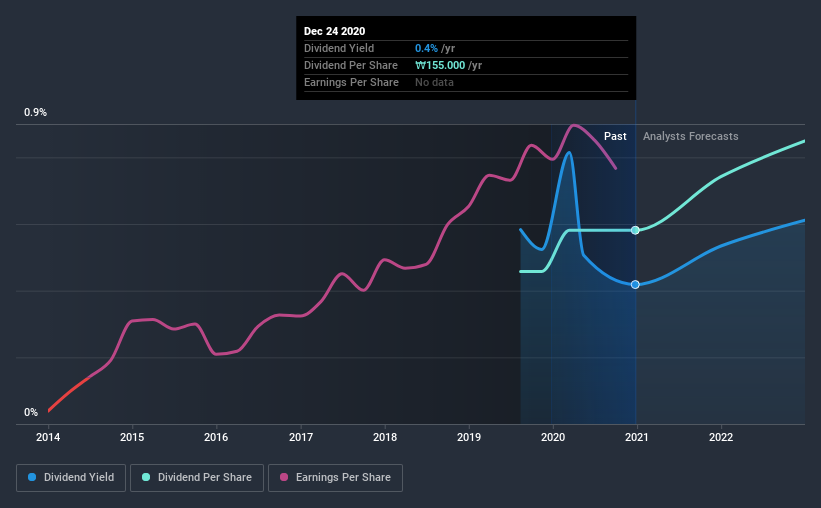
Task: Click the 0.4% dividend yield value in tooltip
Action: (426, 48)
